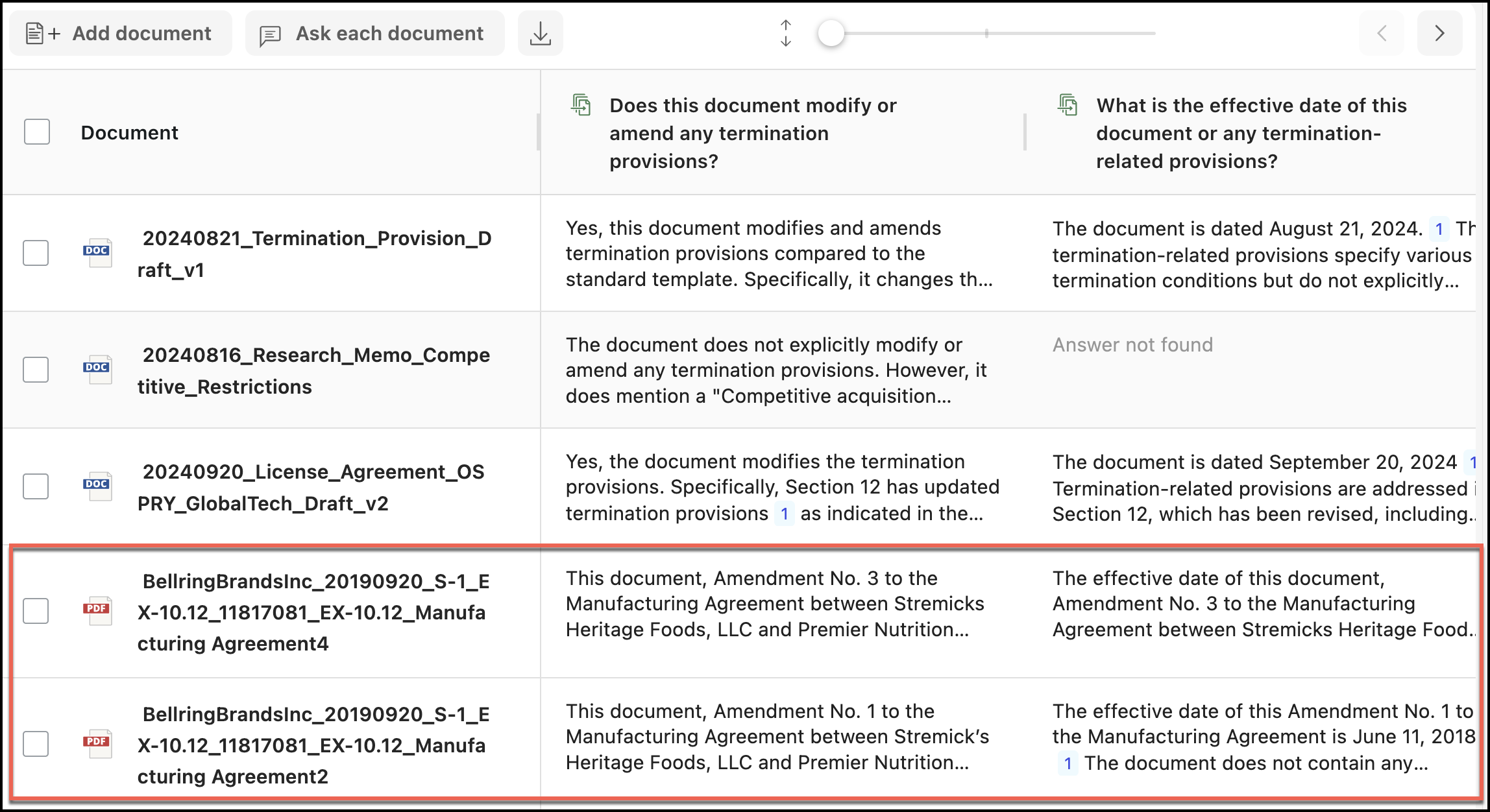Click the column icon beside 'What is the effective date'
The image size is (1490, 812).
pyautogui.click(x=1068, y=105)
